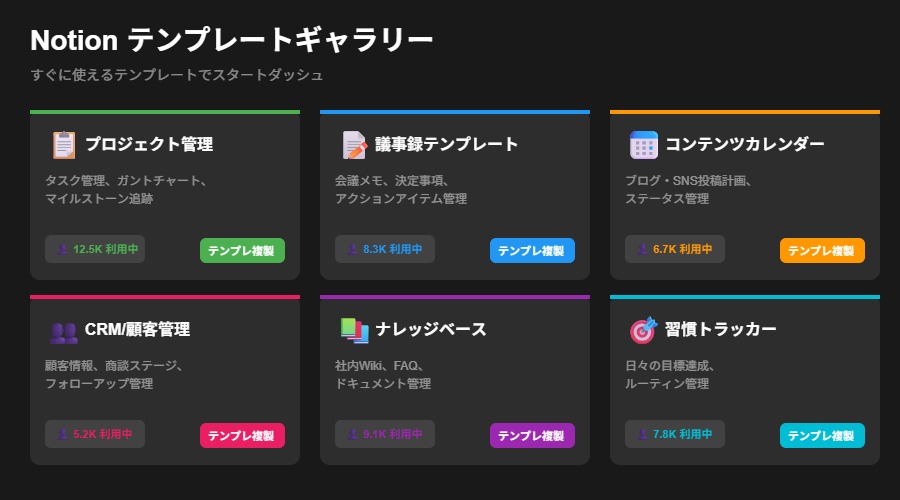
Task: Select the 6.7K 利用中 usage badge
Action: (675, 249)
